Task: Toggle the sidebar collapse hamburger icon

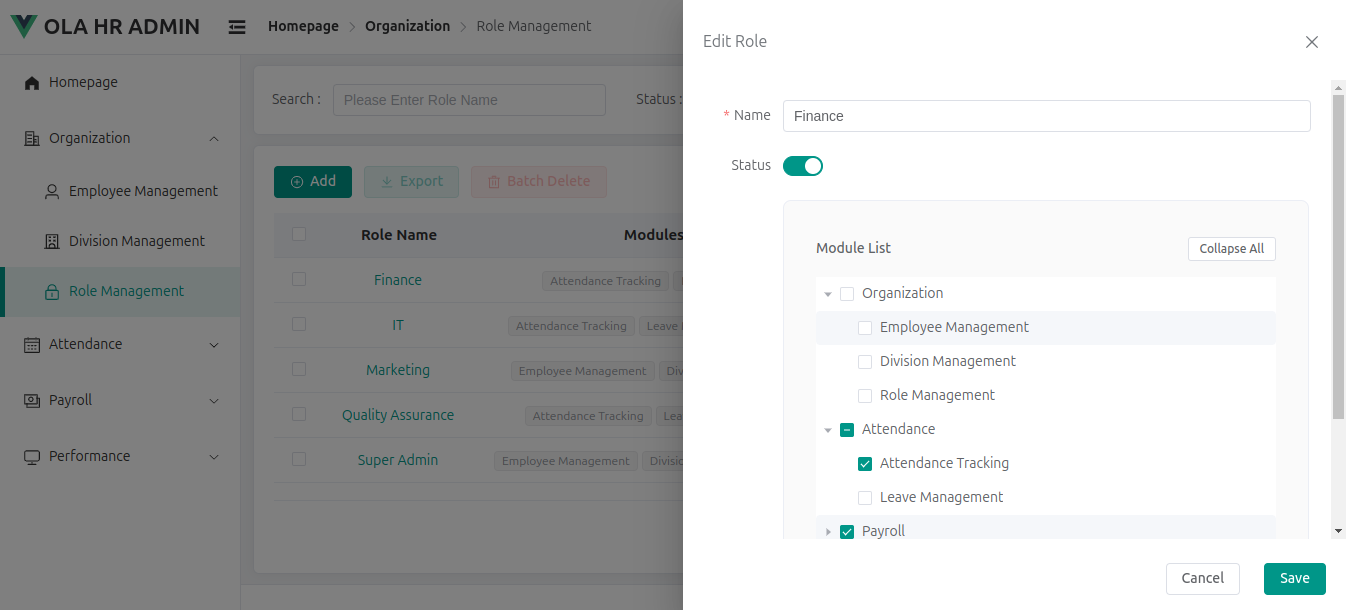Action: 237,27
